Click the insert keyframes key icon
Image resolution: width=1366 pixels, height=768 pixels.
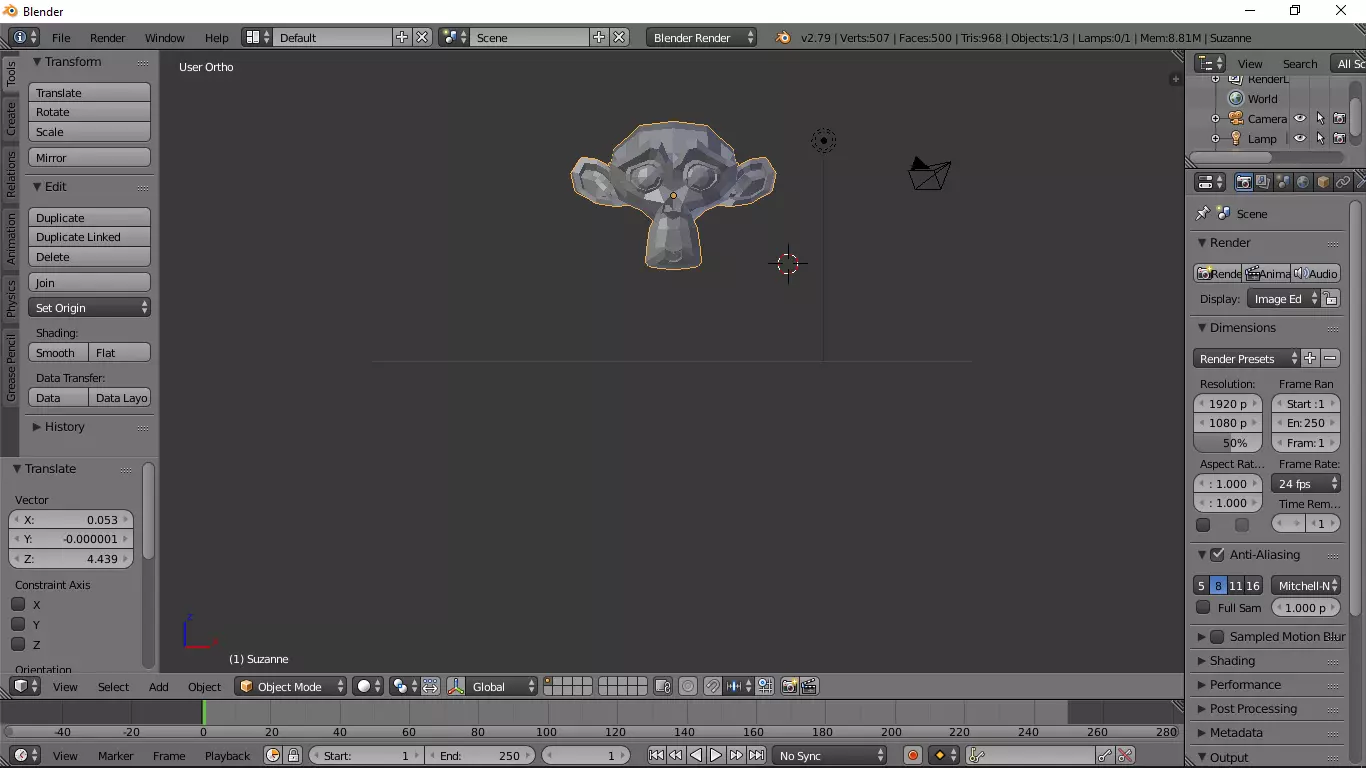coord(1105,755)
